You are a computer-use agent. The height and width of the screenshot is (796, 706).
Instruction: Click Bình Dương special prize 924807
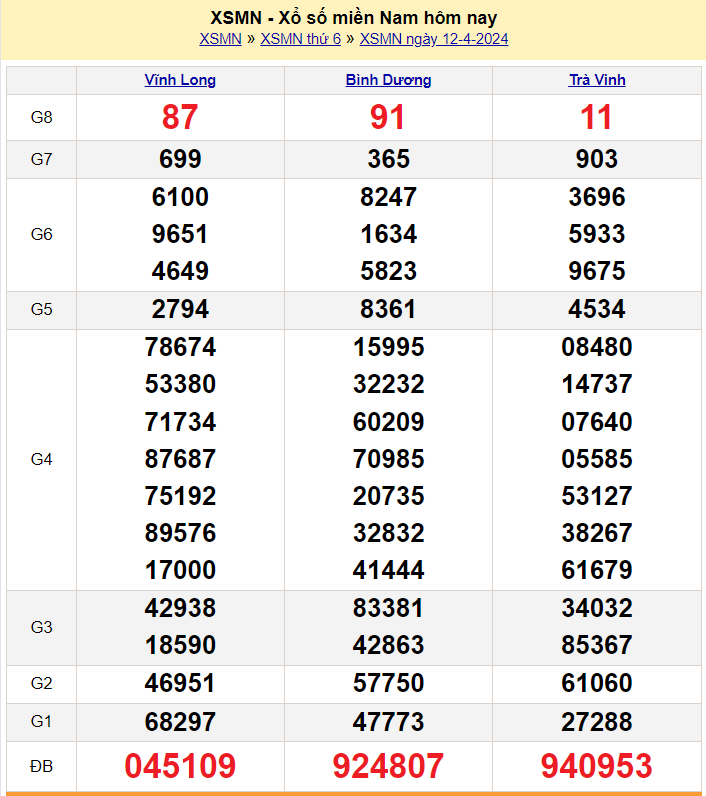pos(388,766)
